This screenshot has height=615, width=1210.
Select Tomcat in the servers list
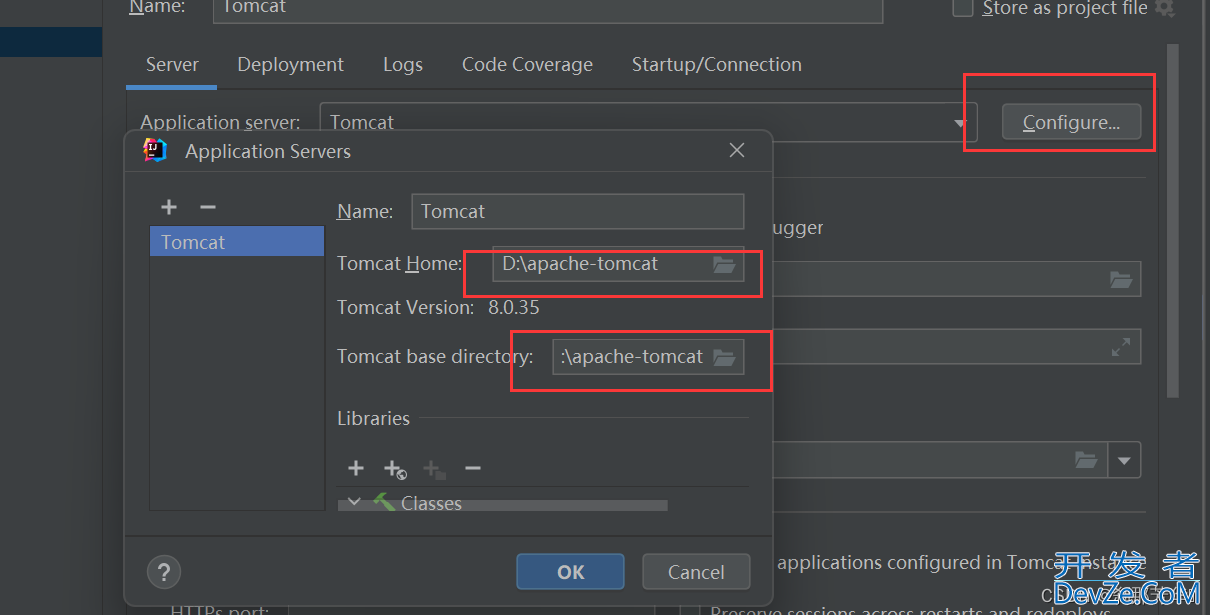click(x=237, y=242)
